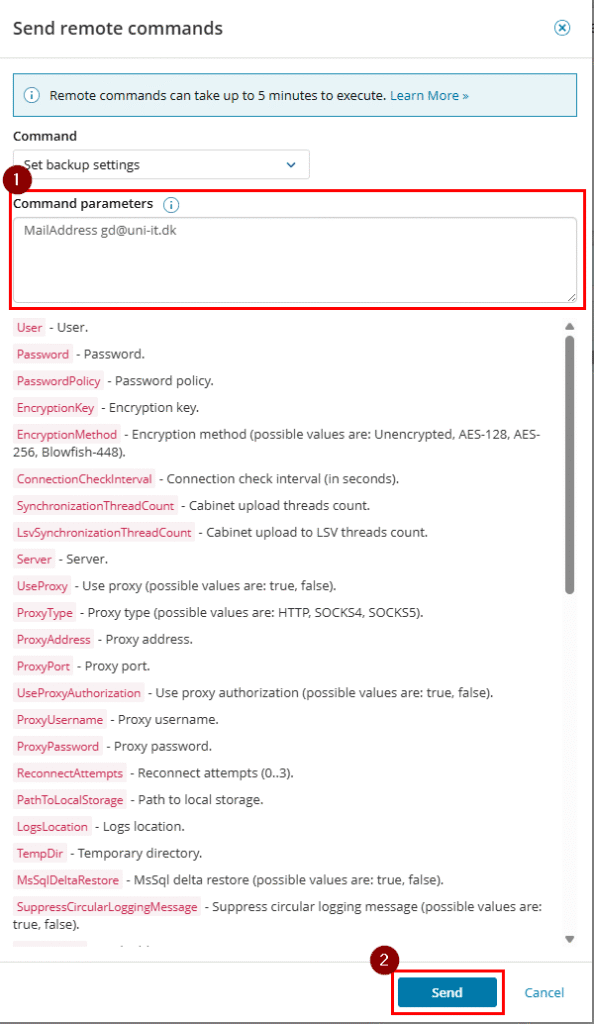The image size is (594, 1024).
Task: Click Command parameters info icon
Action: pos(171,204)
